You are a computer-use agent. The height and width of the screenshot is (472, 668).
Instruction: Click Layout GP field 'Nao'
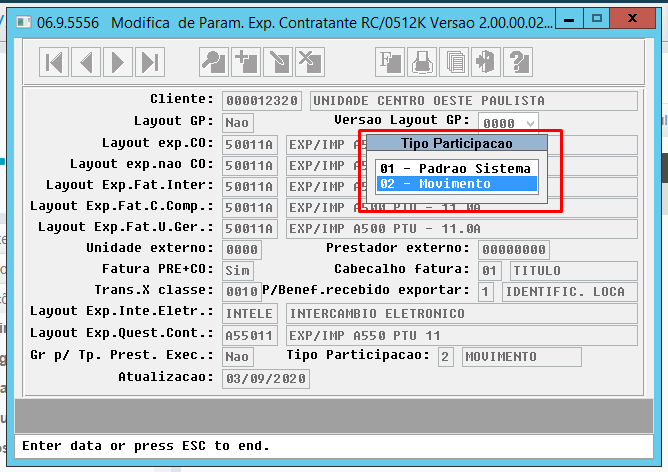coord(238,123)
